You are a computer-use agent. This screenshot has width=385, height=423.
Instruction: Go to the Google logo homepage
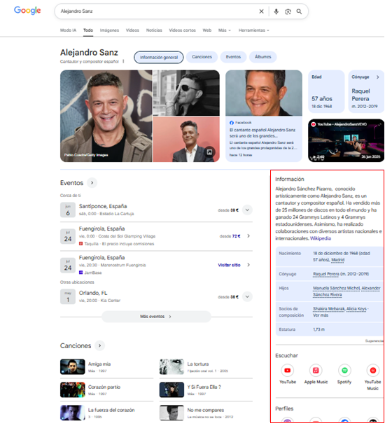[27, 11]
